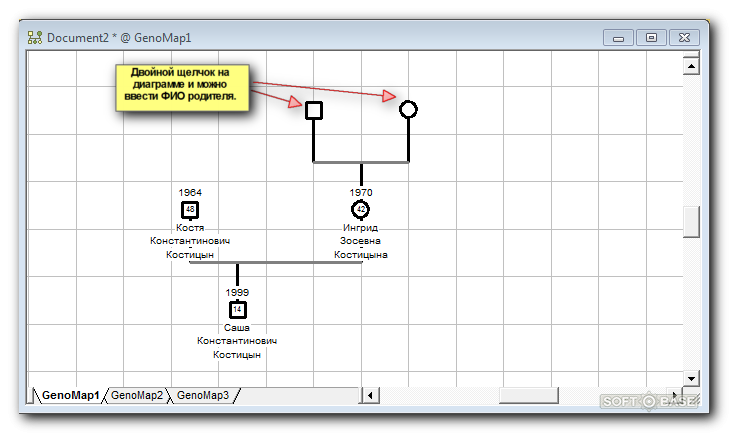Screen dimensions: 729x433
Task: Open the GenoMap2 tab
Action: 137,395
